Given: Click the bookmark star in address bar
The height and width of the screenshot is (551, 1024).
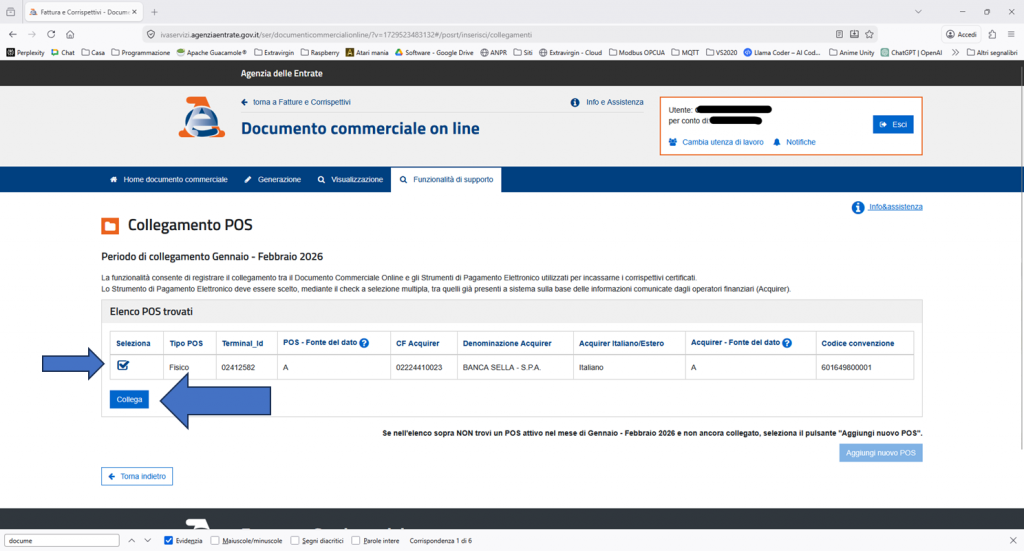Looking at the screenshot, I should (874, 34).
